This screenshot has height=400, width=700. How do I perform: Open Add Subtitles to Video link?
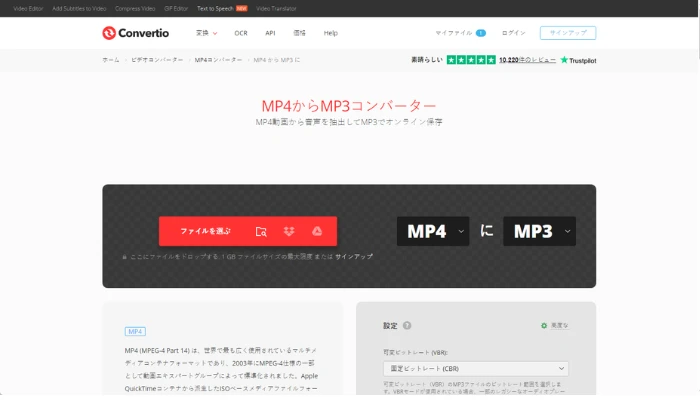click(x=79, y=8)
